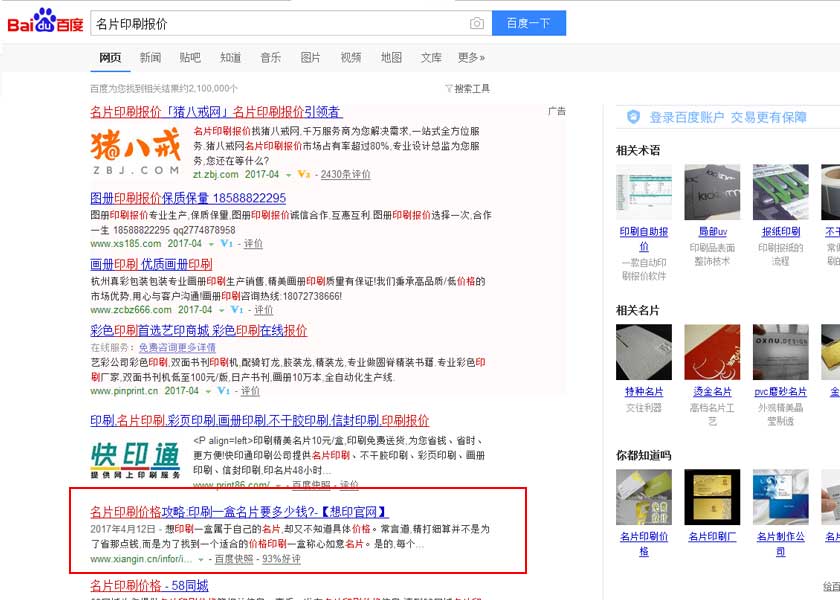Open 图册印刷报价保质保量 18588822295 link
Image resolution: width=840 pixels, height=600 pixels.
188,198
